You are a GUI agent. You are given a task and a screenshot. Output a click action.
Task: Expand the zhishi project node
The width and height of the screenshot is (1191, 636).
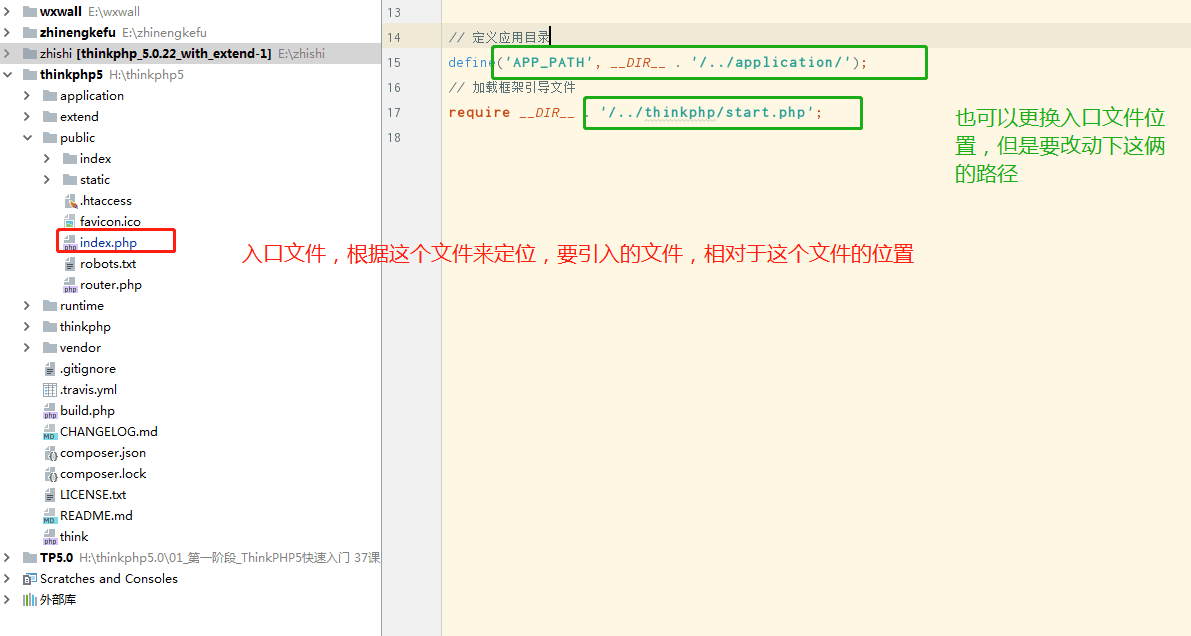(x=7, y=53)
